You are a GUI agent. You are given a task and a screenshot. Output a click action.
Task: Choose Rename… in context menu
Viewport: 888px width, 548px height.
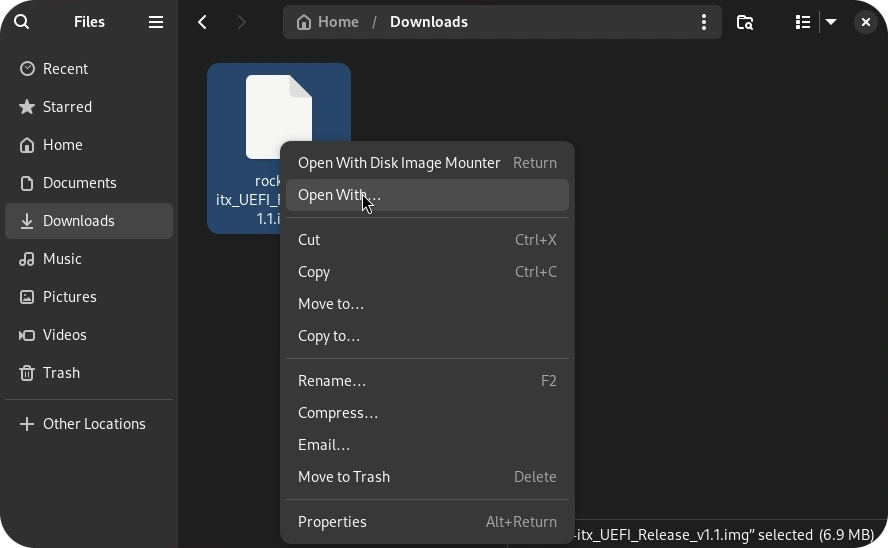pyautogui.click(x=427, y=381)
